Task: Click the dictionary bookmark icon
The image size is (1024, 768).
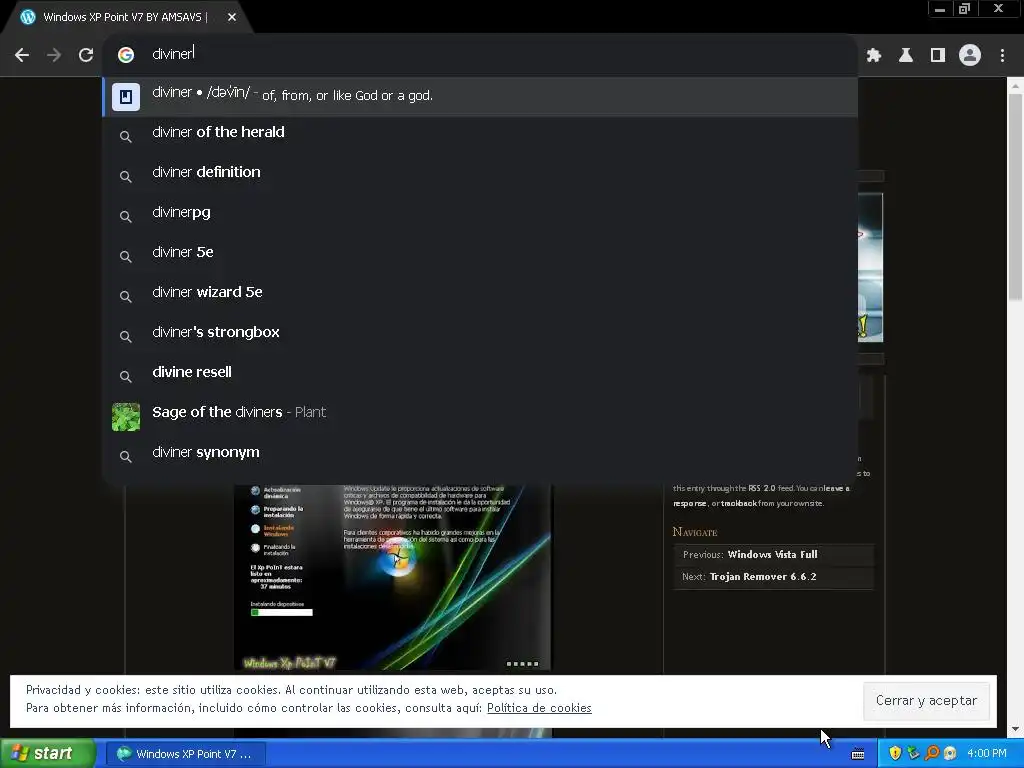Action: [x=126, y=97]
